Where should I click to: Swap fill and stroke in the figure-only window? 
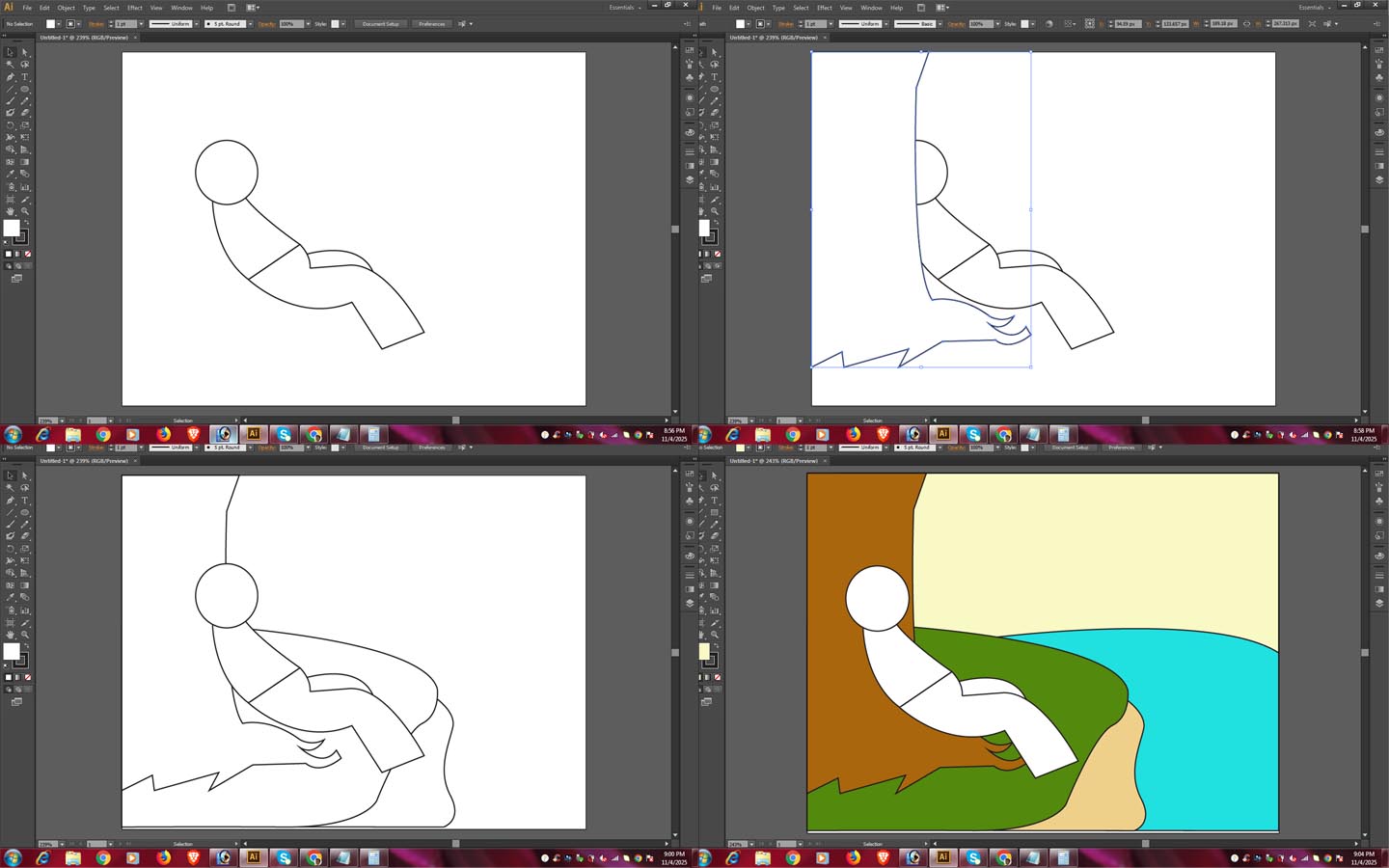coord(26,223)
